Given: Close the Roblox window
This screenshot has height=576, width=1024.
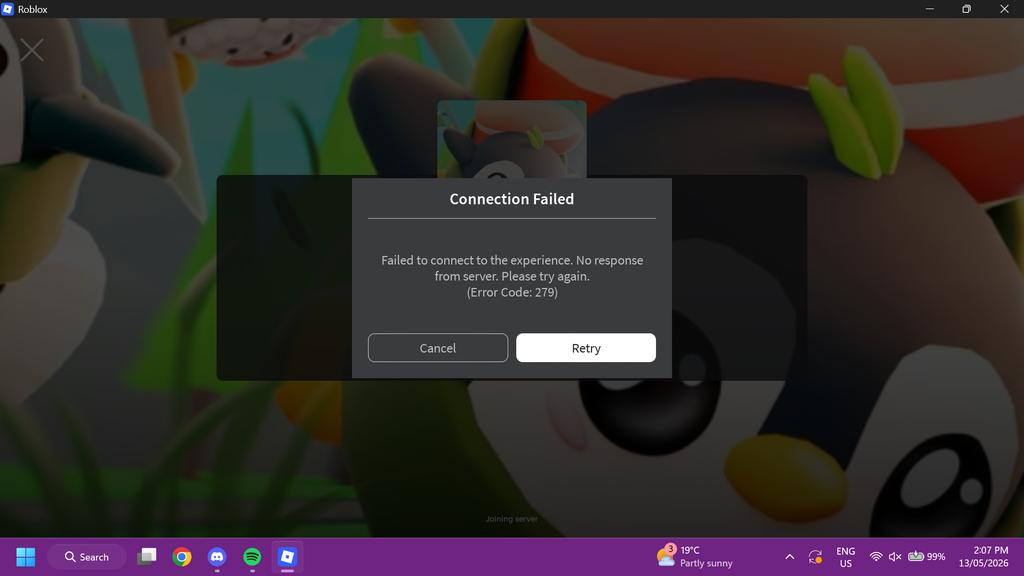Looking at the screenshot, I should [1004, 9].
